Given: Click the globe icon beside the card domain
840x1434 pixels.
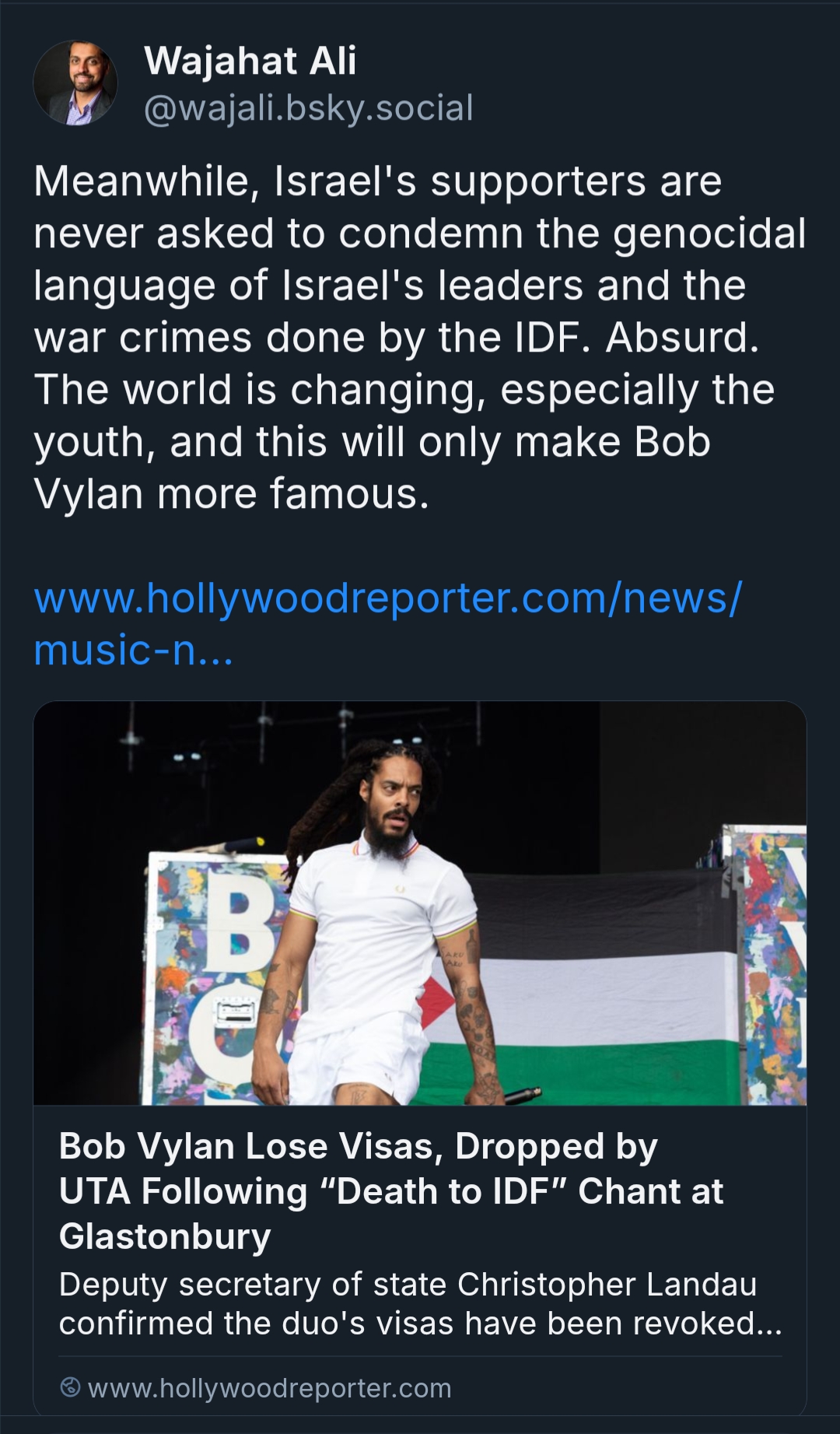Looking at the screenshot, I should click(x=70, y=1387).
